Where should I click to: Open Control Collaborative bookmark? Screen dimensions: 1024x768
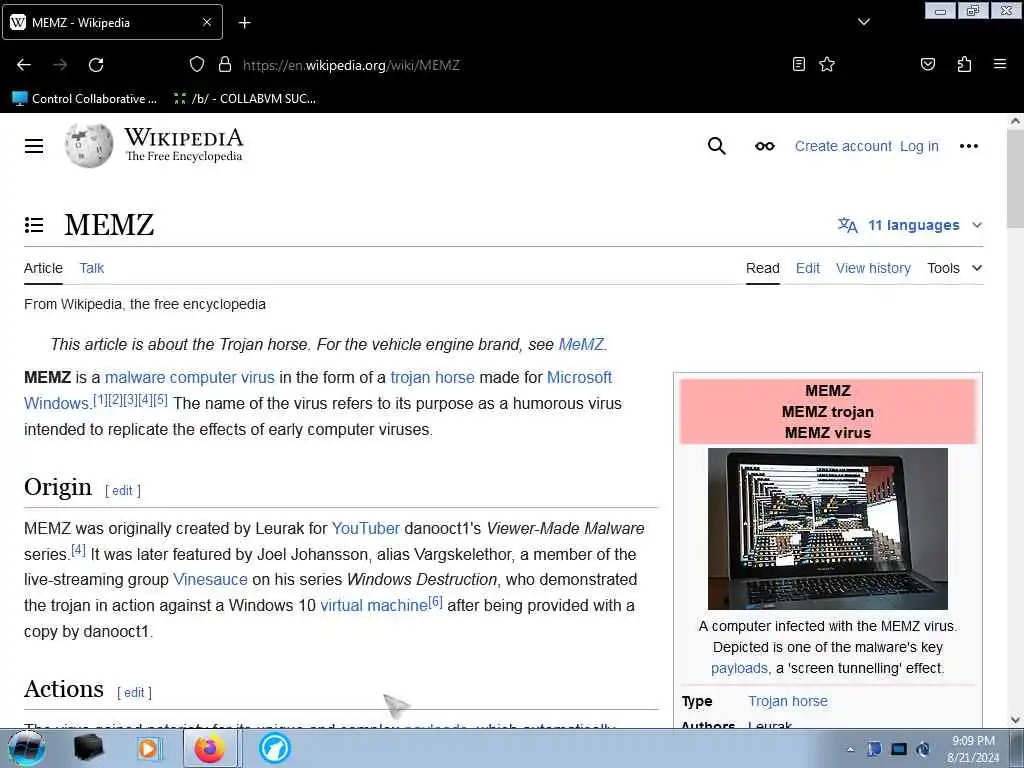[x=85, y=99]
